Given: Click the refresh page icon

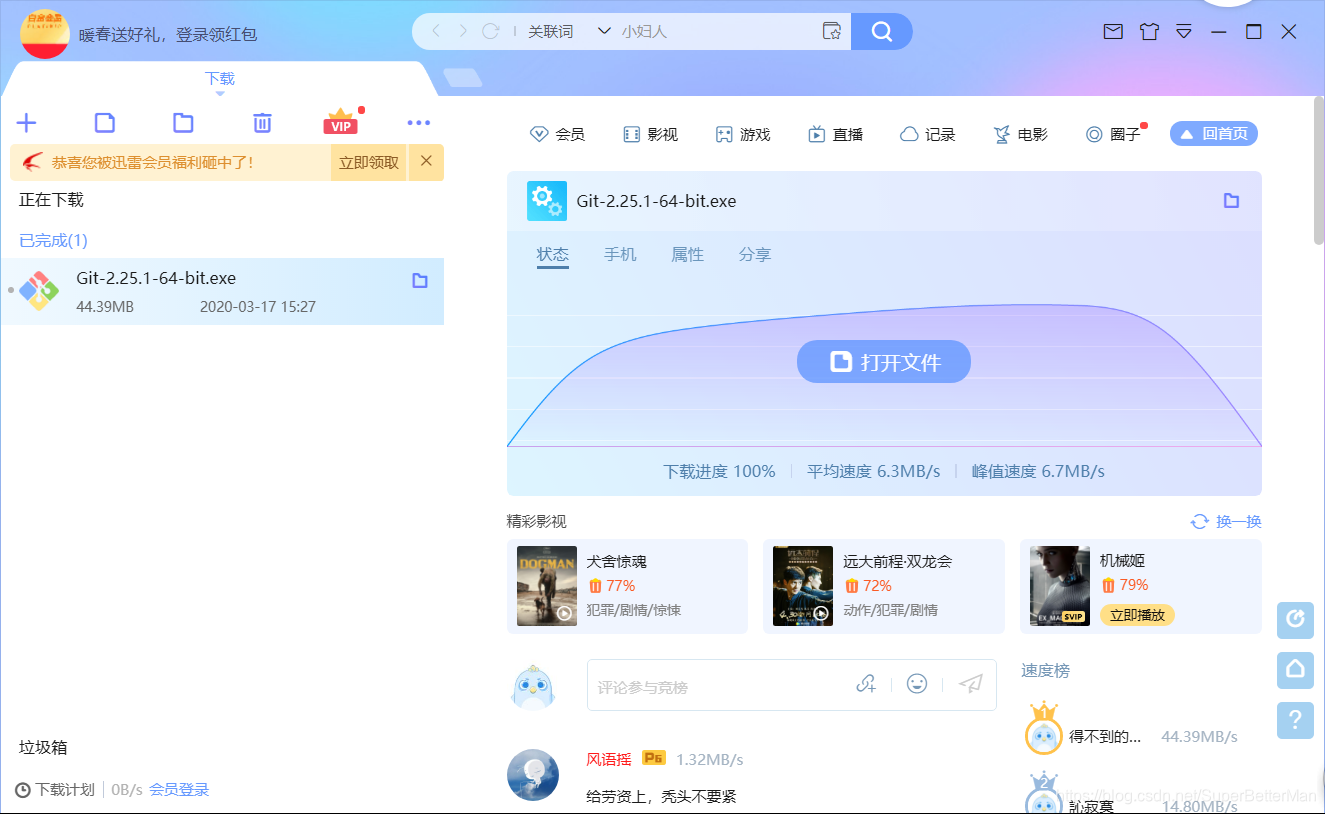Looking at the screenshot, I should (x=490, y=31).
